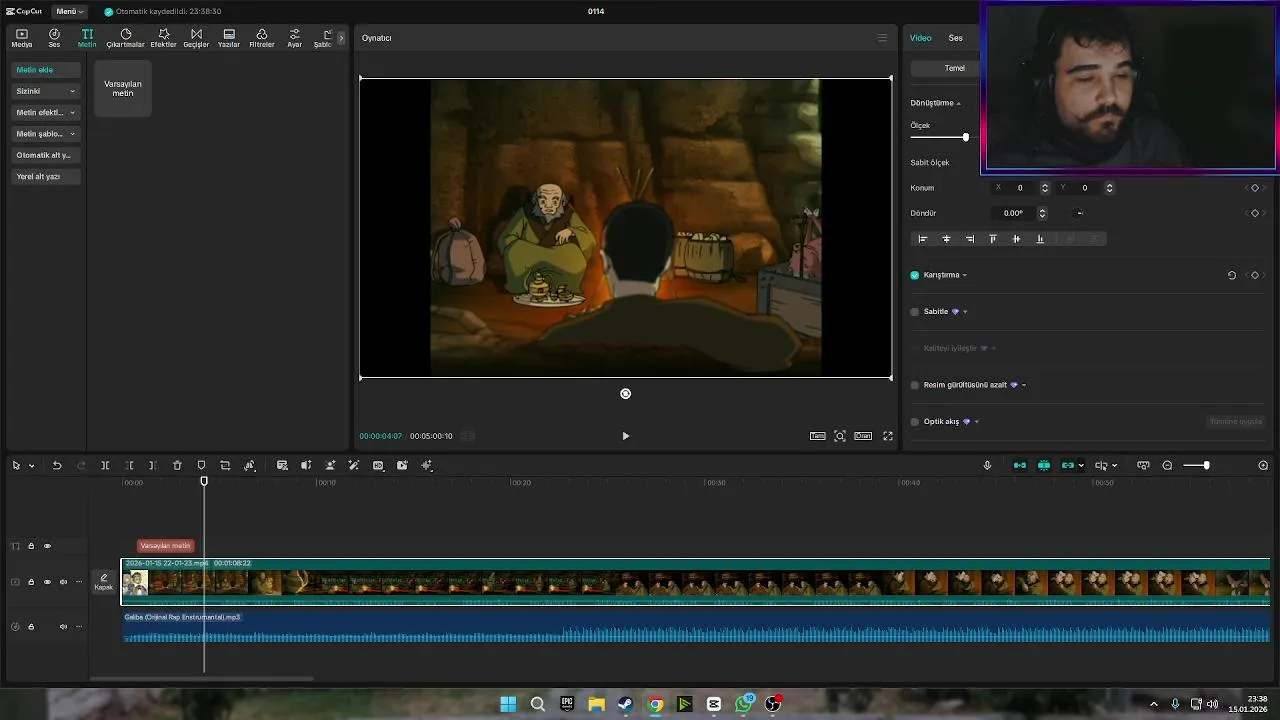Adjust the timeline zoom slider

pyautogui.click(x=1206, y=465)
